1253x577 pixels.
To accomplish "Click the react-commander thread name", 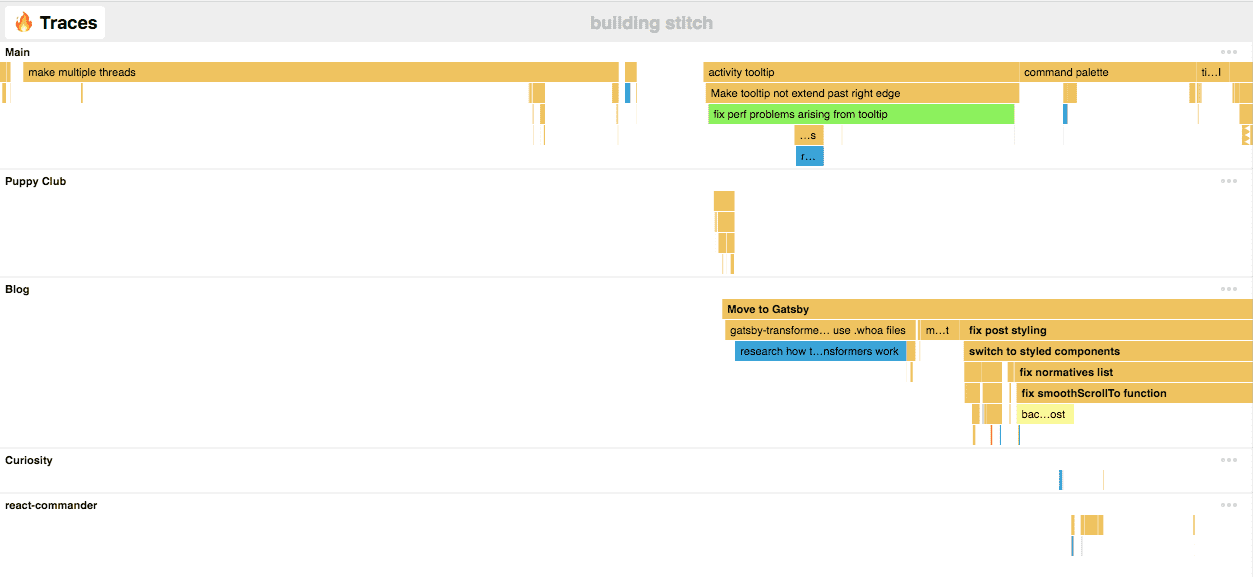I will click(51, 505).
